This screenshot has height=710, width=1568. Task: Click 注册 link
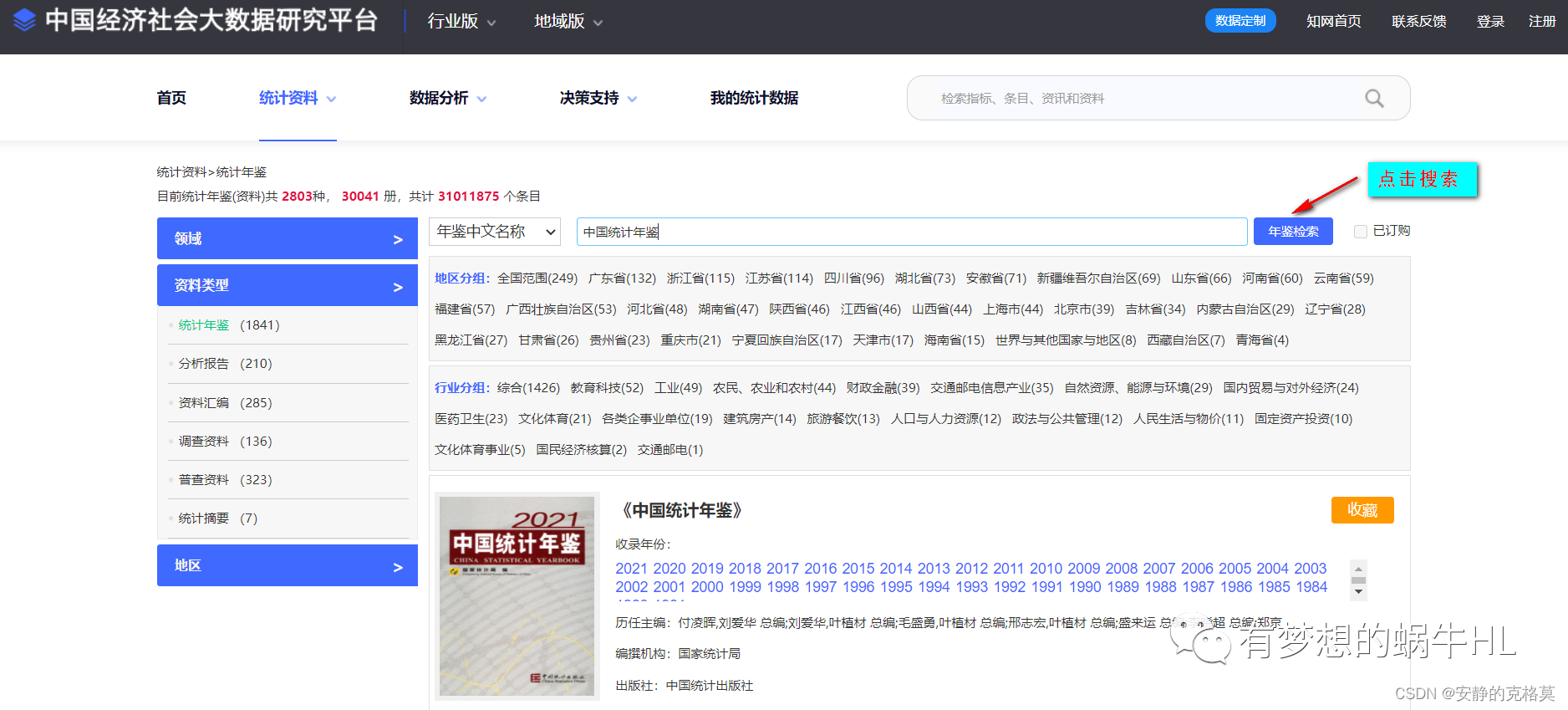[x=1542, y=21]
